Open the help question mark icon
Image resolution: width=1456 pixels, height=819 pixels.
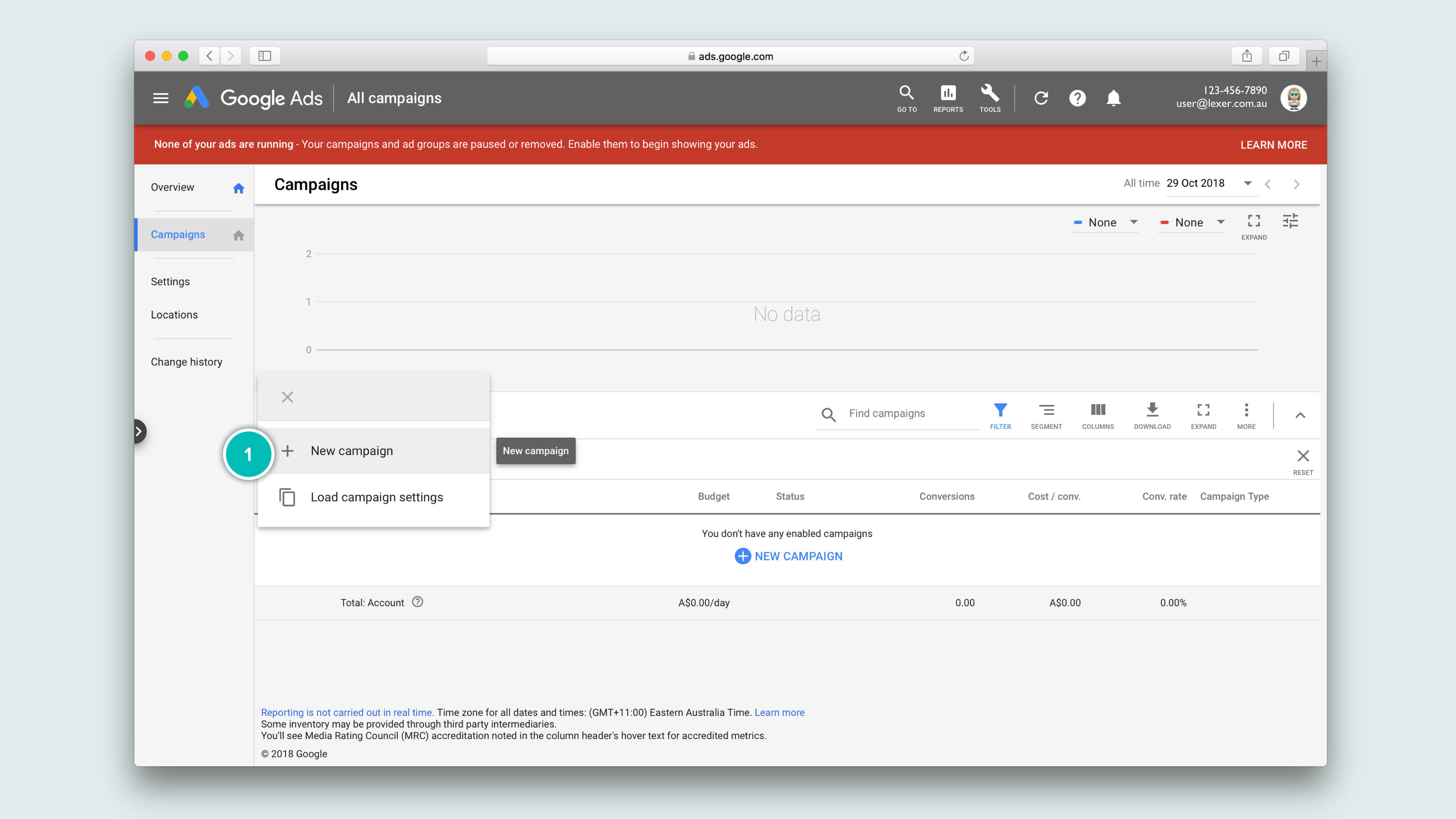1077,98
